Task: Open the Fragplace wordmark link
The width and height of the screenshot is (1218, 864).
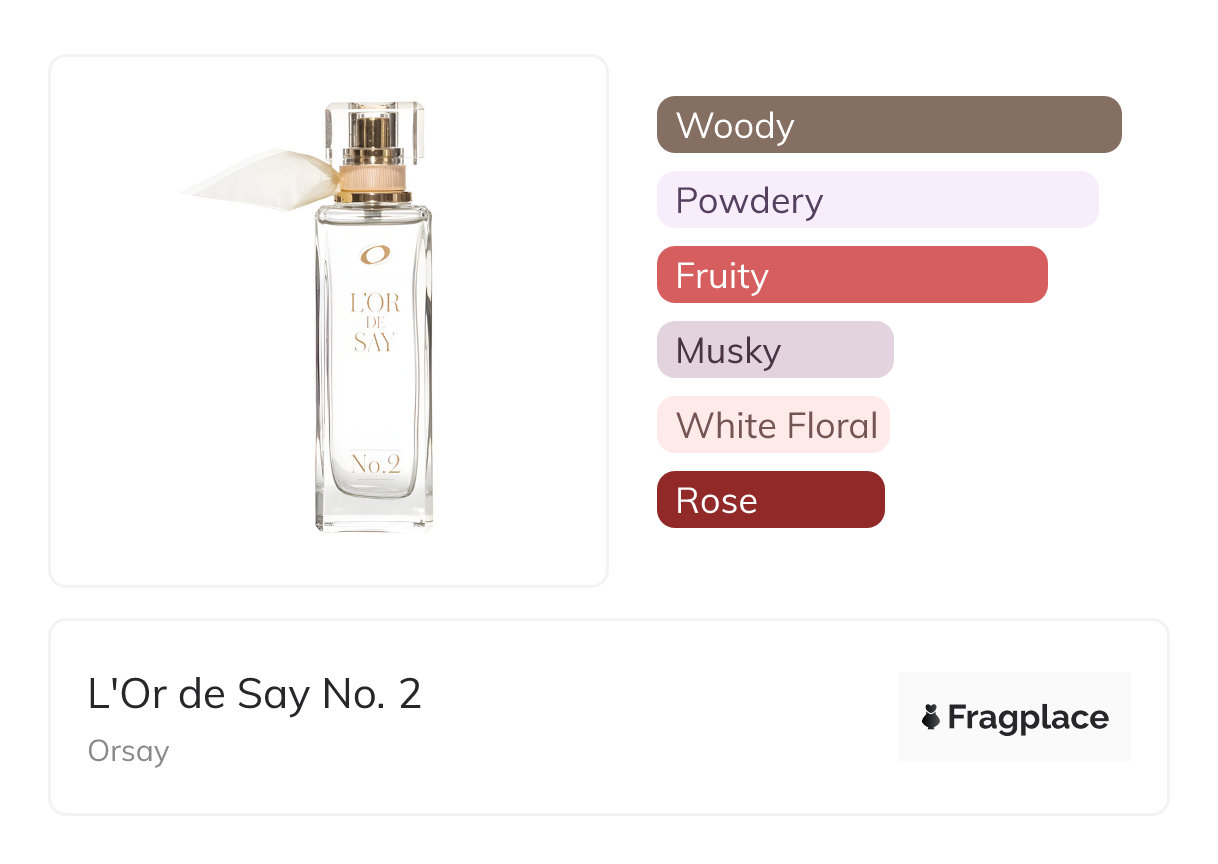Action: [1027, 718]
